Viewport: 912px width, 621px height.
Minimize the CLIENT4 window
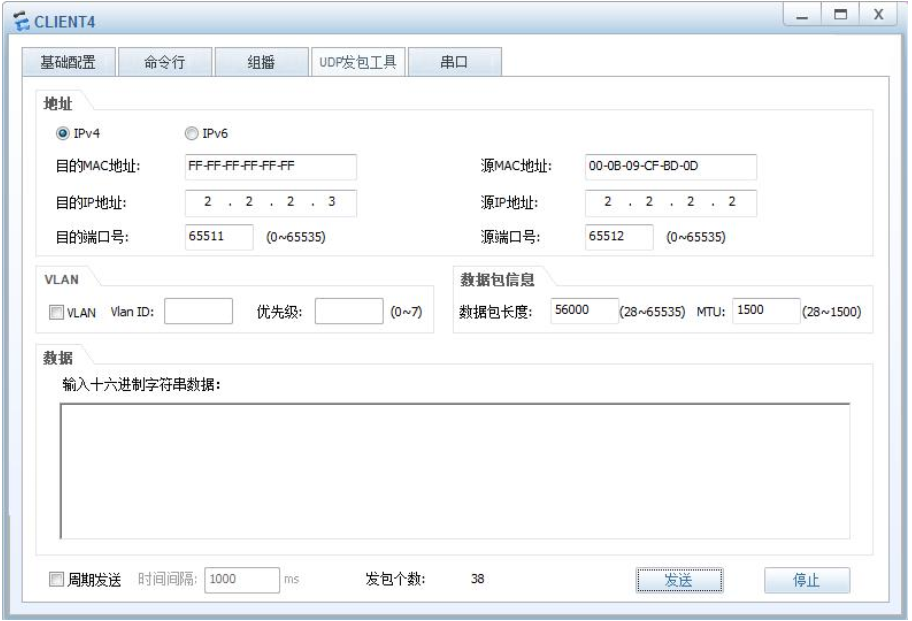click(802, 15)
